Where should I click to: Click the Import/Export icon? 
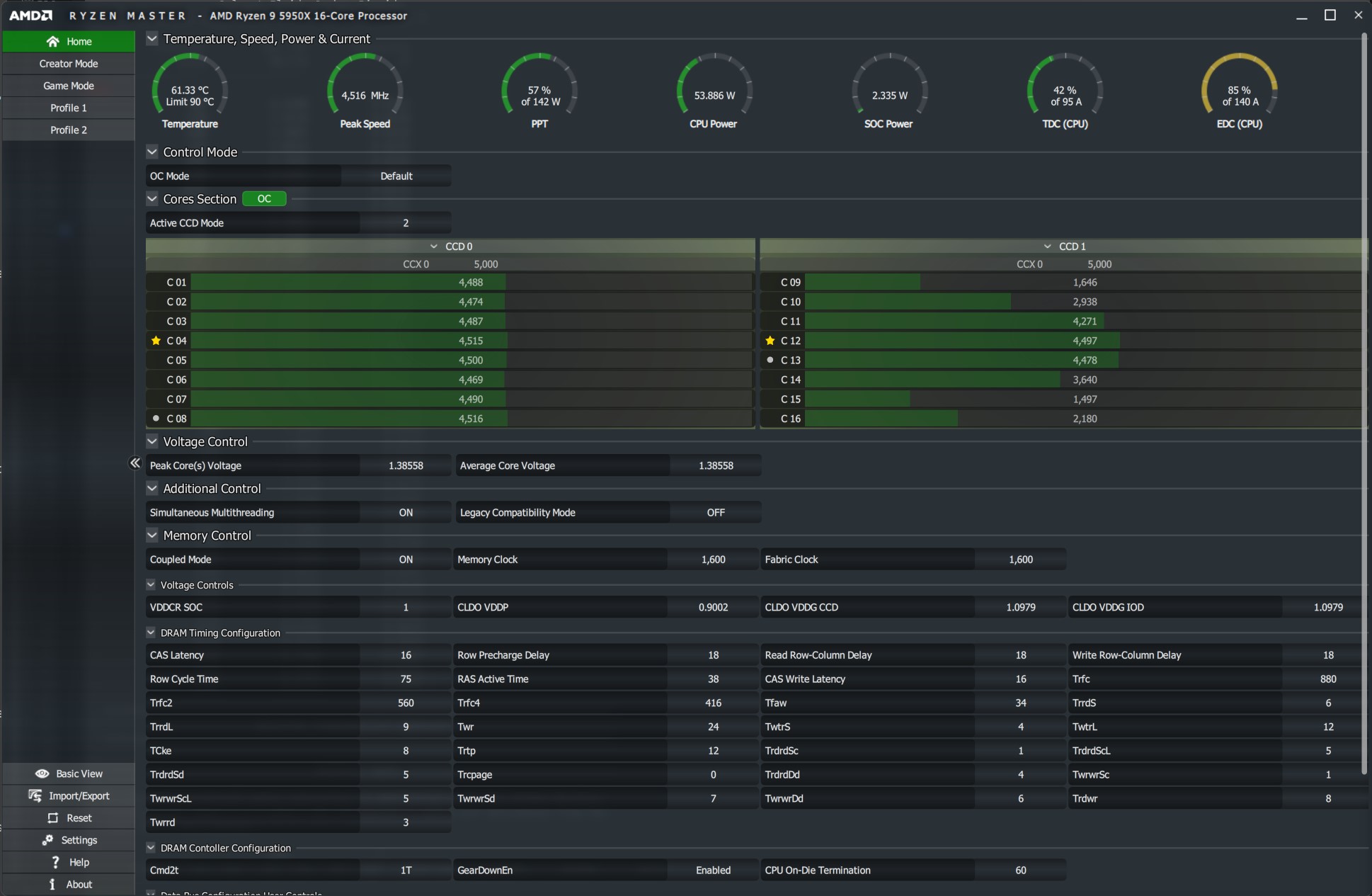35,795
